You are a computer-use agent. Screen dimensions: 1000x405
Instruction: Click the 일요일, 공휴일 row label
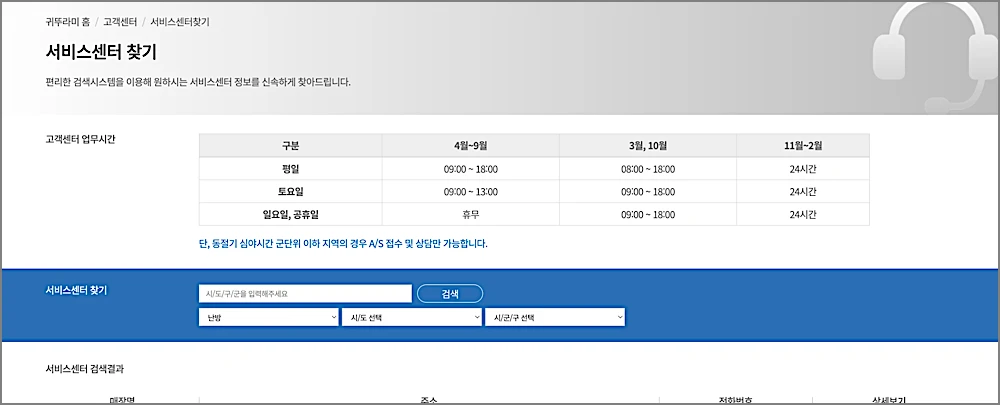[291, 214]
